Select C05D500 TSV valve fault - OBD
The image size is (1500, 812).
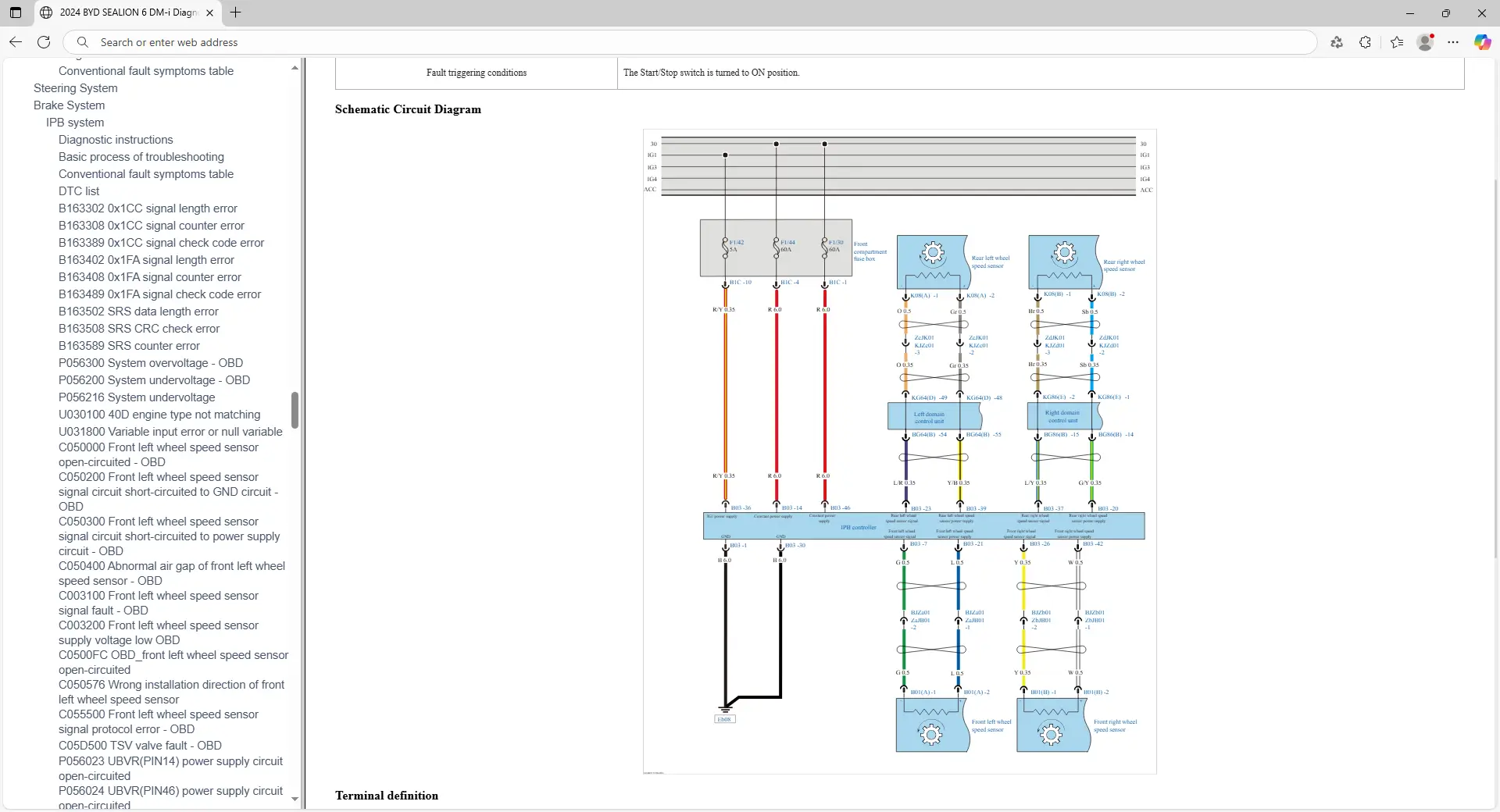pos(140,746)
